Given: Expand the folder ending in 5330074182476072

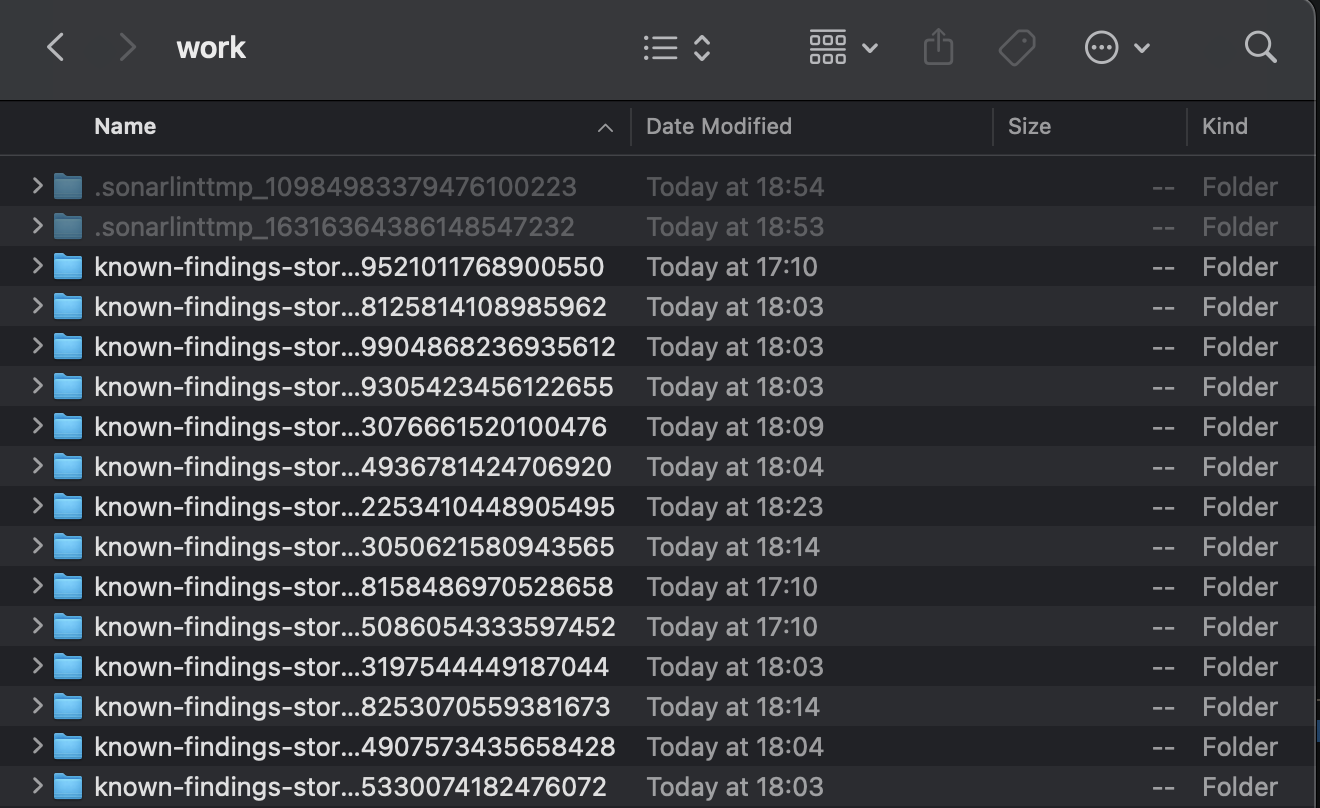Looking at the screenshot, I should pos(37,786).
